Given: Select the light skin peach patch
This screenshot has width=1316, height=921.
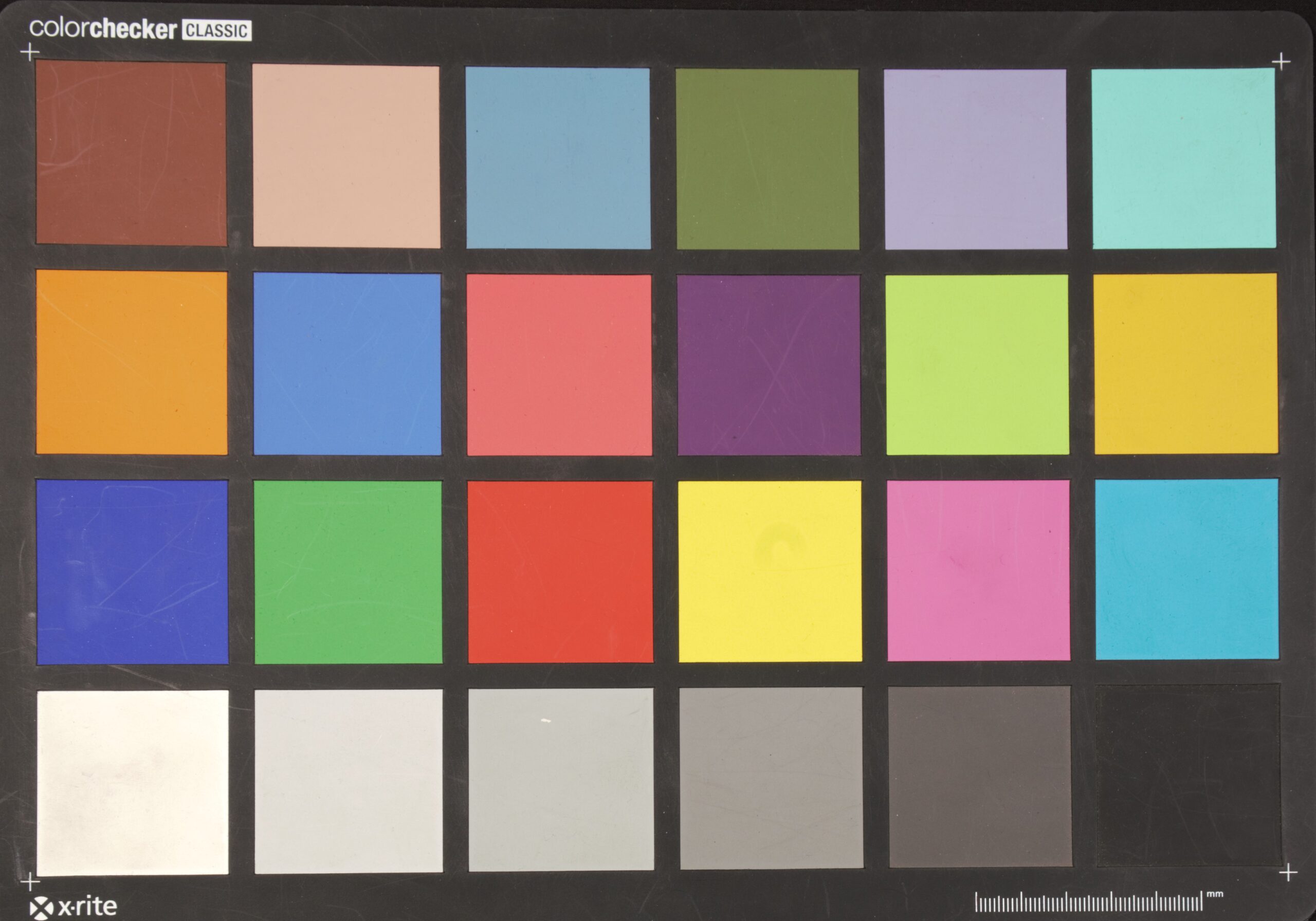Looking at the screenshot, I should pos(346,156).
